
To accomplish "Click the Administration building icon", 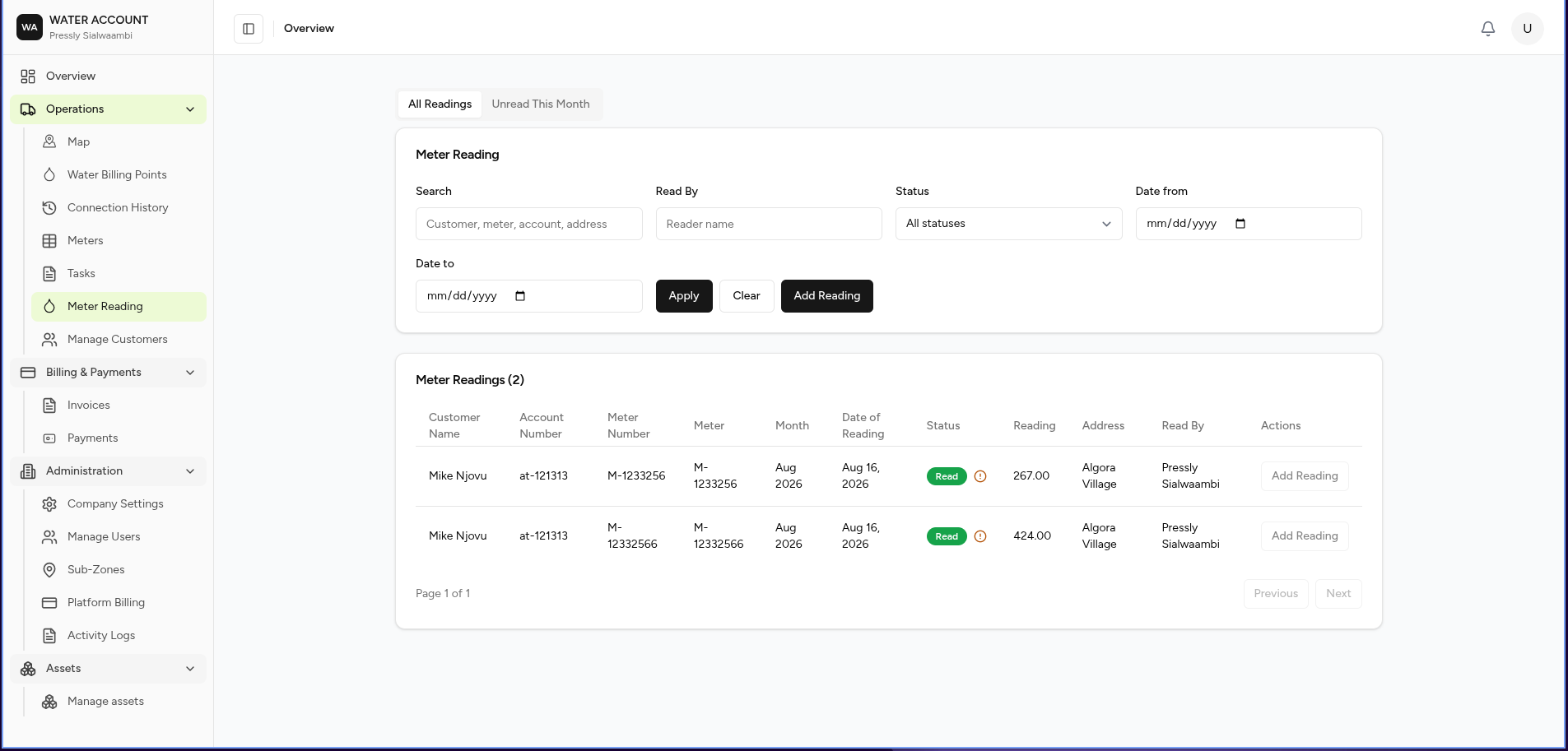I will point(28,471).
